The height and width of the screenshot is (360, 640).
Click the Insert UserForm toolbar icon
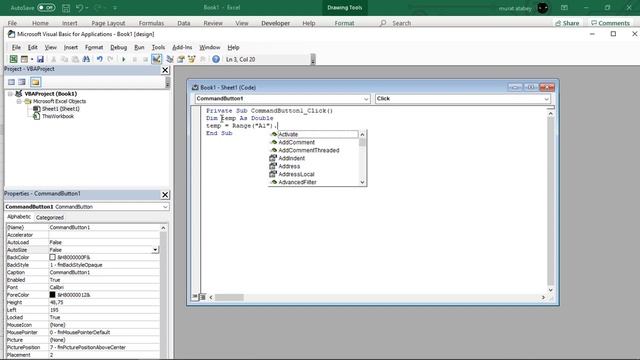[24, 59]
